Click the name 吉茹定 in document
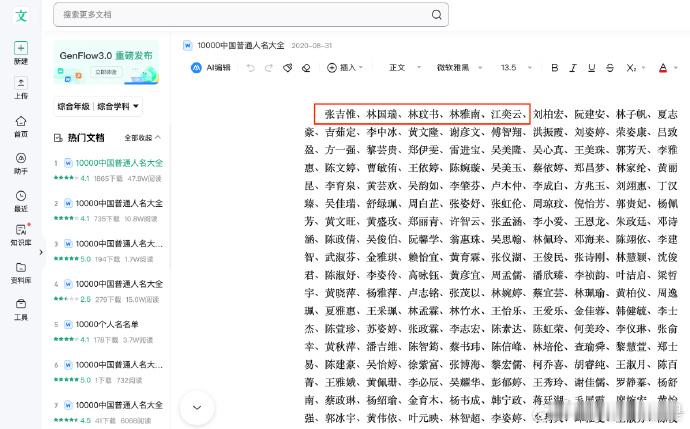This screenshot has width=690, height=429. tap(341, 132)
